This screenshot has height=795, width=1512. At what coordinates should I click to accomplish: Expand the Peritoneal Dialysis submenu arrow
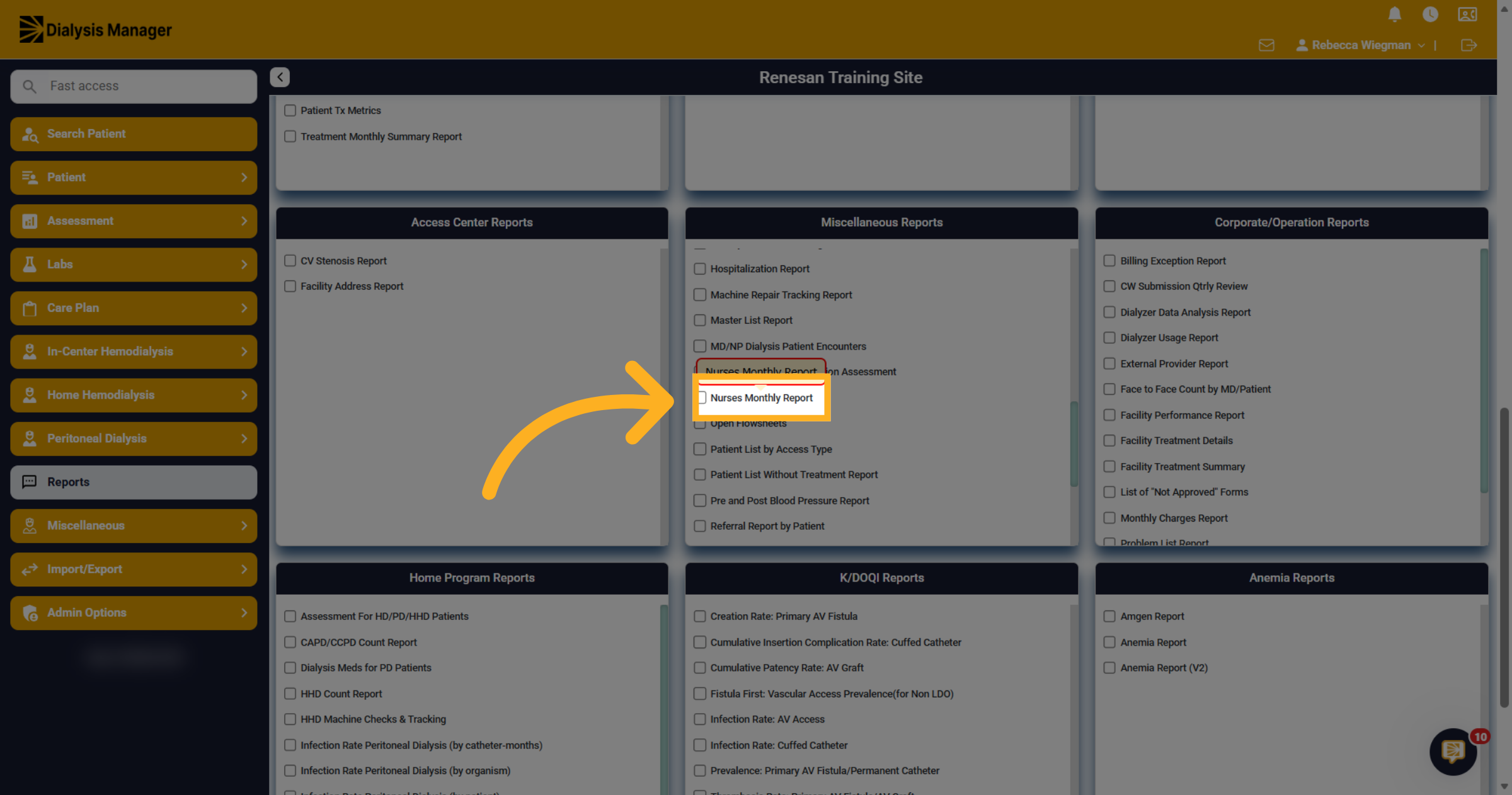point(244,438)
